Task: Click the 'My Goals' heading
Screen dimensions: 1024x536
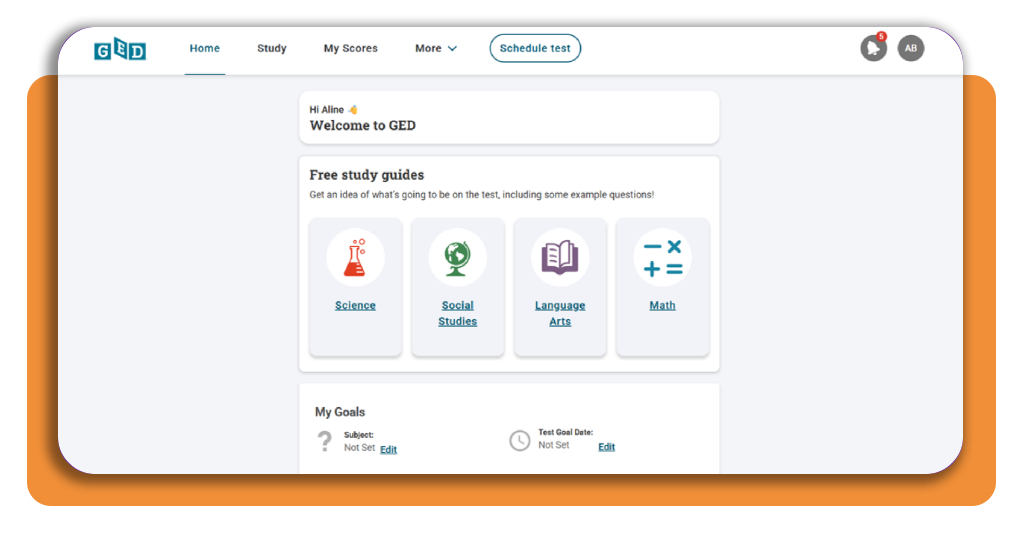Action: coord(340,412)
